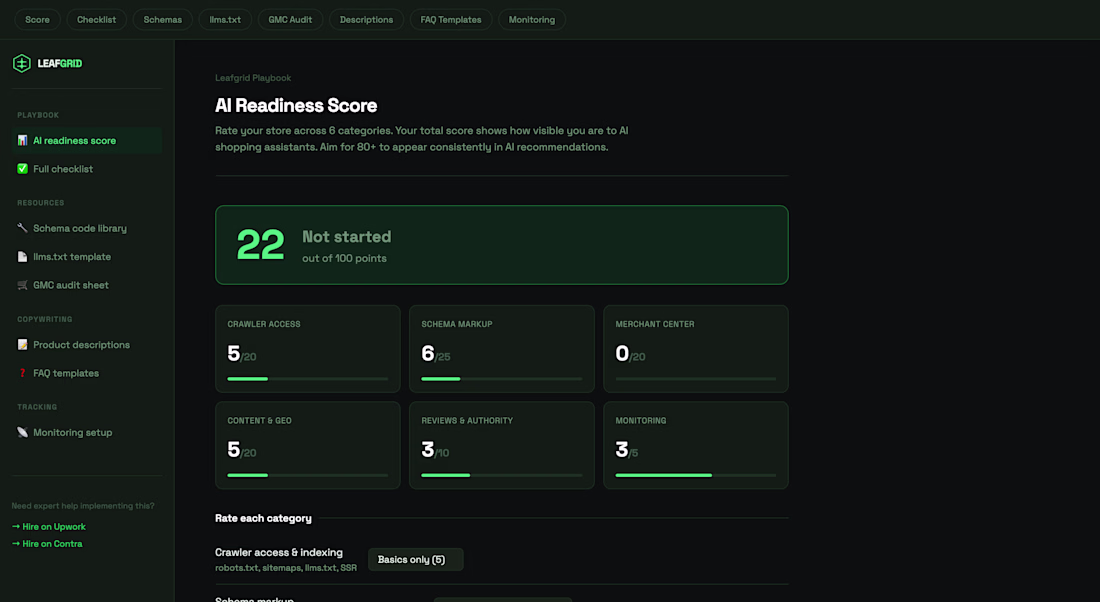The width and height of the screenshot is (1100, 602).
Task: Click the Leafgrid hexagon logo icon
Action: [22, 63]
